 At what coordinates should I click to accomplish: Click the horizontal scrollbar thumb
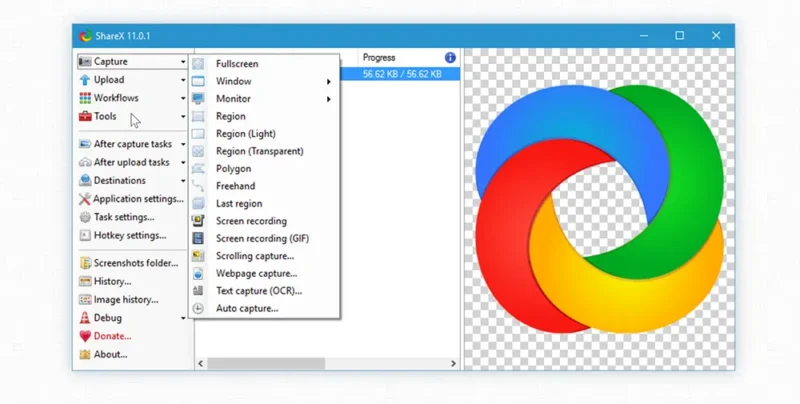[266, 364]
